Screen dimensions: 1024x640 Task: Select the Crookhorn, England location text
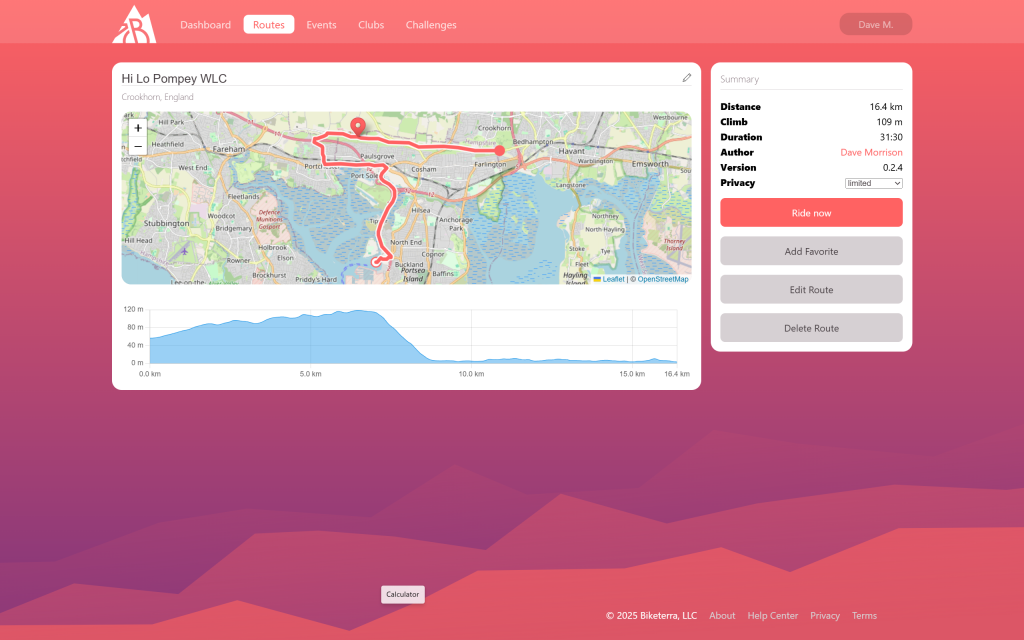tap(157, 97)
